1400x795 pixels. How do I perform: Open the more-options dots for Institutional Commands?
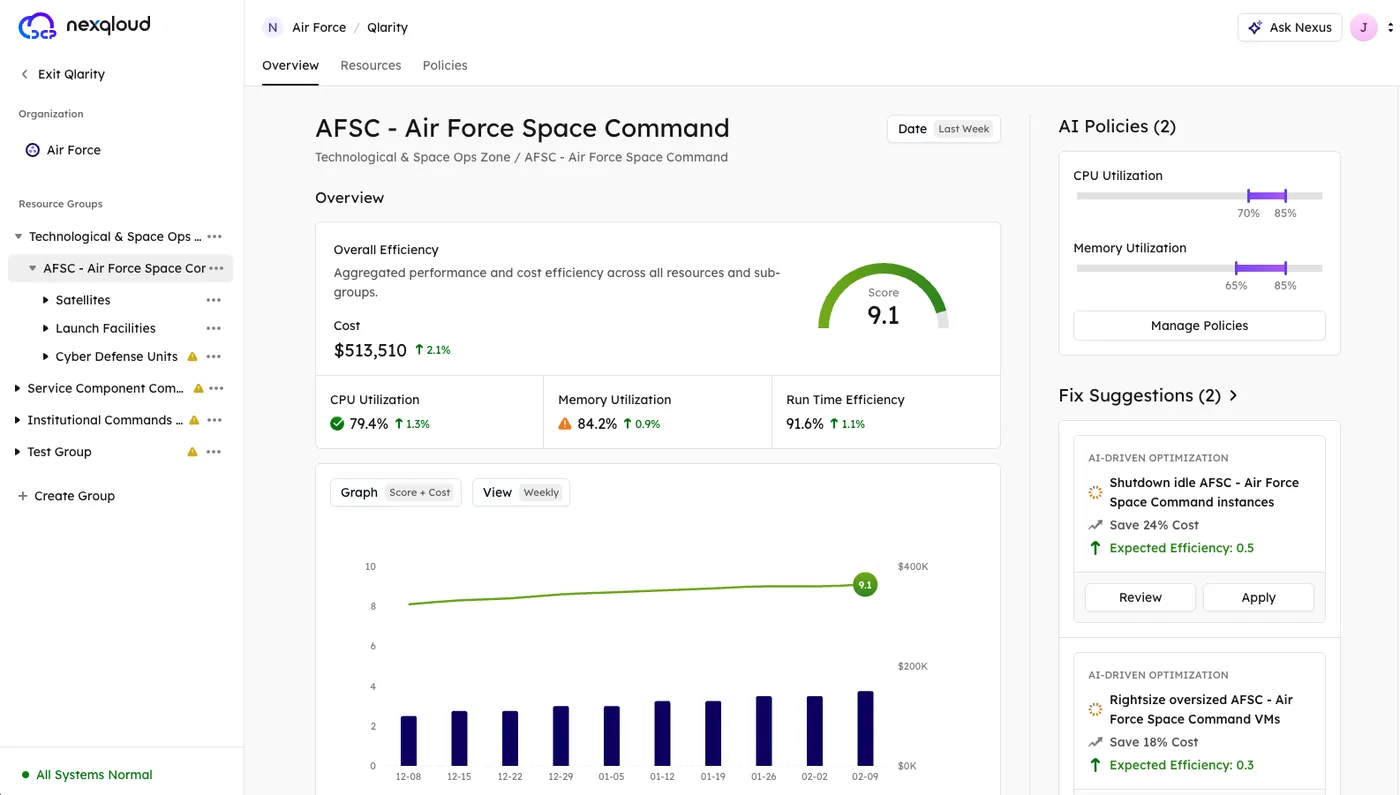tap(214, 420)
